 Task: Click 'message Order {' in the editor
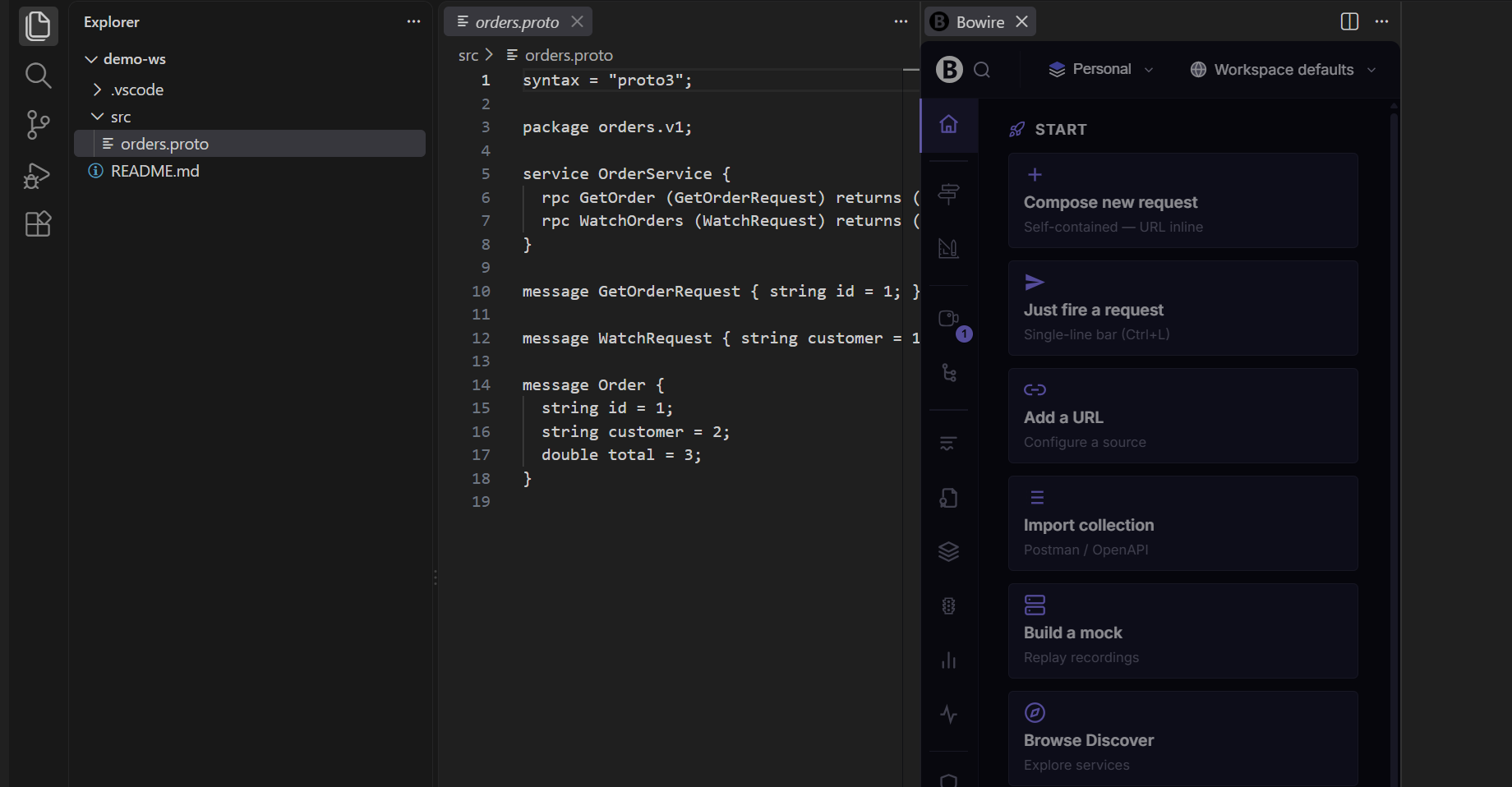593,385
